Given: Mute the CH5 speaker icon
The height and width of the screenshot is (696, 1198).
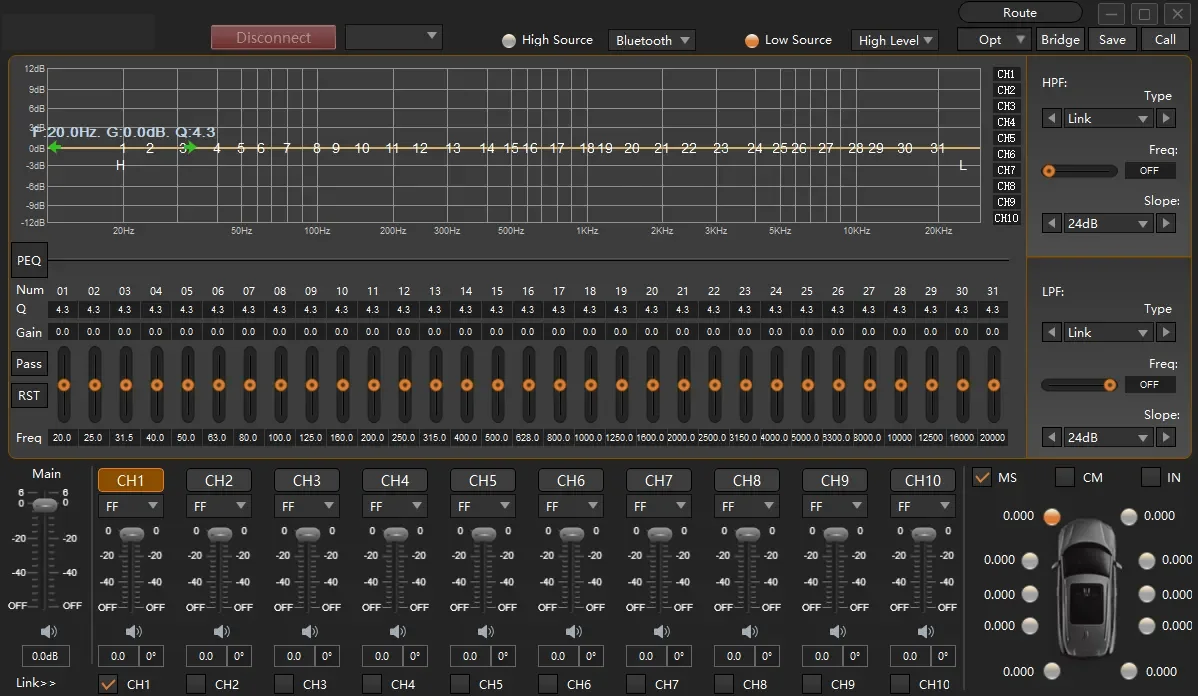Looking at the screenshot, I should click(485, 631).
